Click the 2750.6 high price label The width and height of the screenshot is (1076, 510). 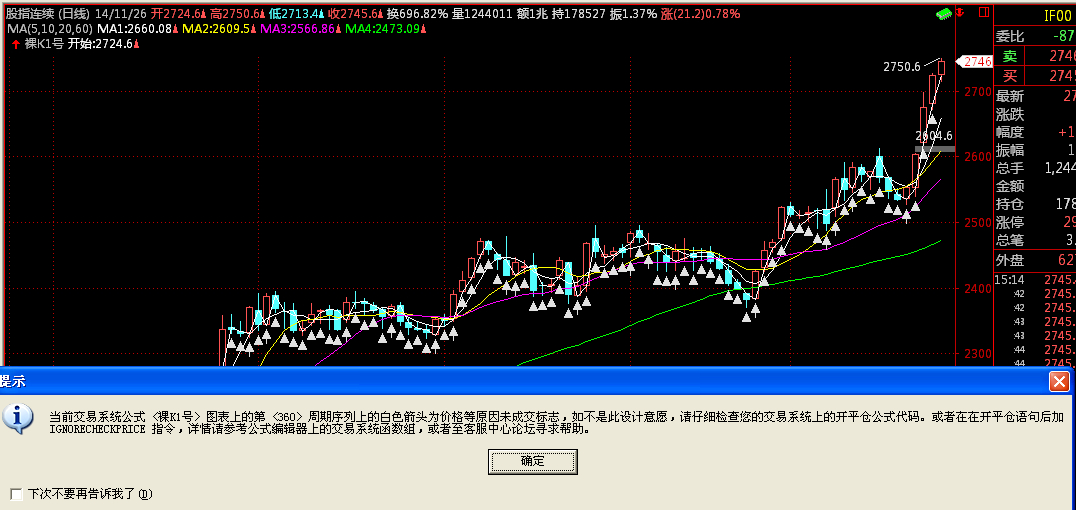coord(901,67)
